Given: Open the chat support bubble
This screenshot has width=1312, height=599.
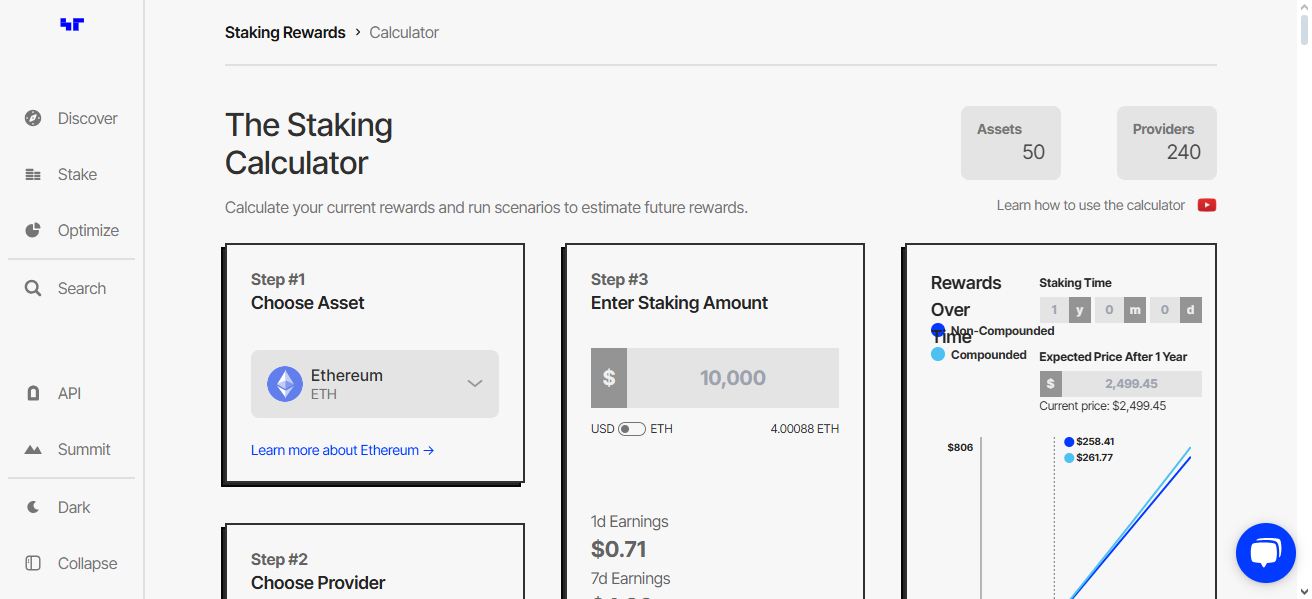Looking at the screenshot, I should [x=1266, y=552].
